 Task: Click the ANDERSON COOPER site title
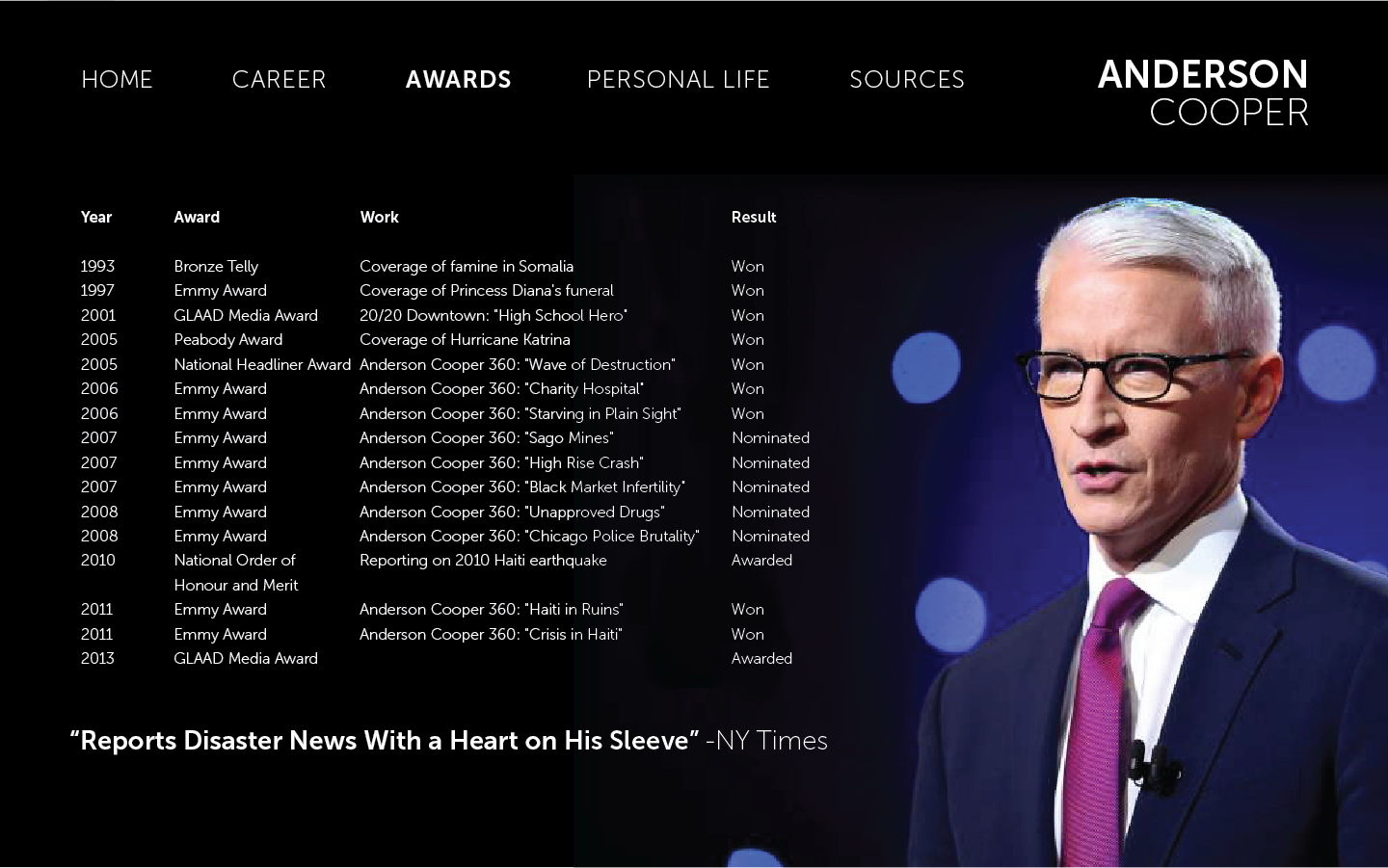(1203, 92)
